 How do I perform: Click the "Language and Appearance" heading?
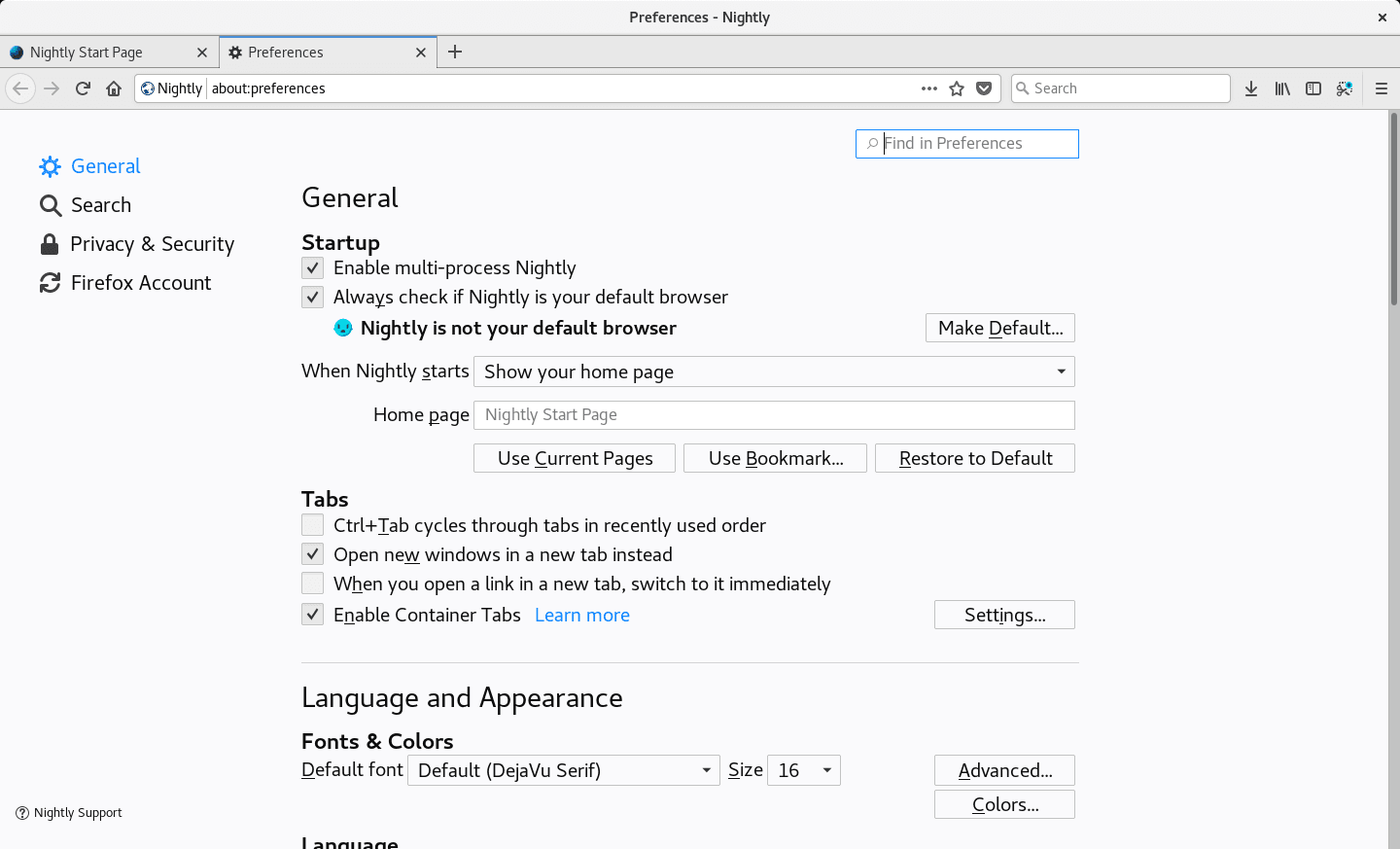pos(462,698)
